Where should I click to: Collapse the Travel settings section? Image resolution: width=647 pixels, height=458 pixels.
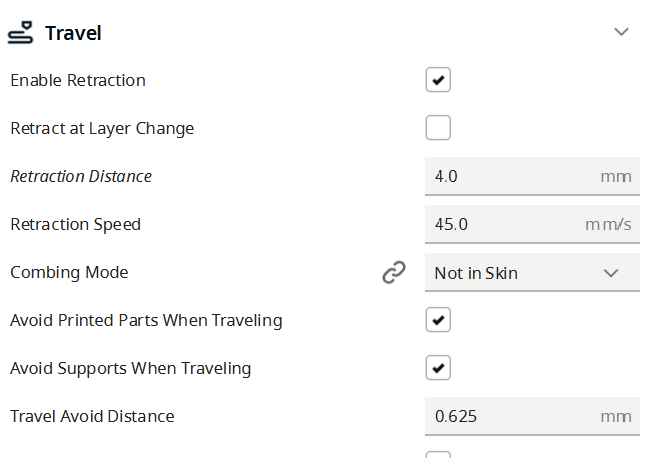(x=621, y=32)
